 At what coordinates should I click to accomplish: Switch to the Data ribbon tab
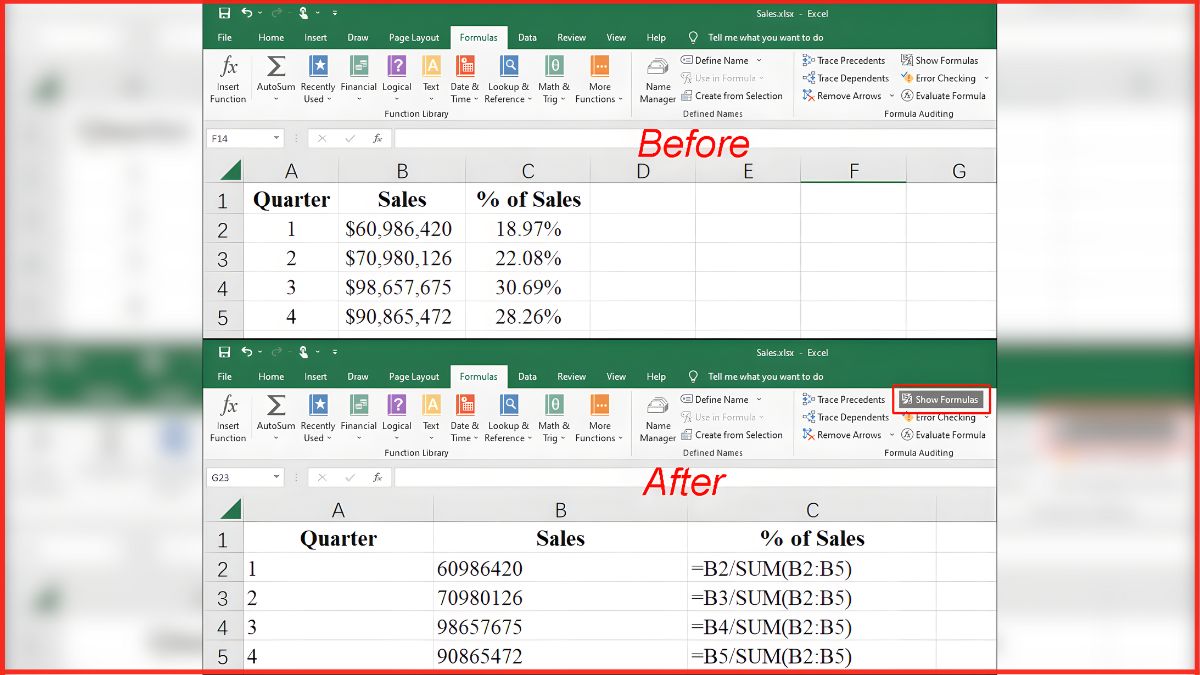(527, 37)
